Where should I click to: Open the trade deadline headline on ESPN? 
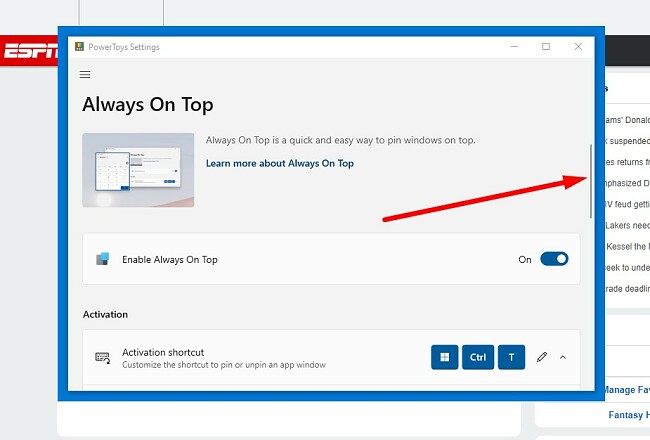(x=627, y=289)
